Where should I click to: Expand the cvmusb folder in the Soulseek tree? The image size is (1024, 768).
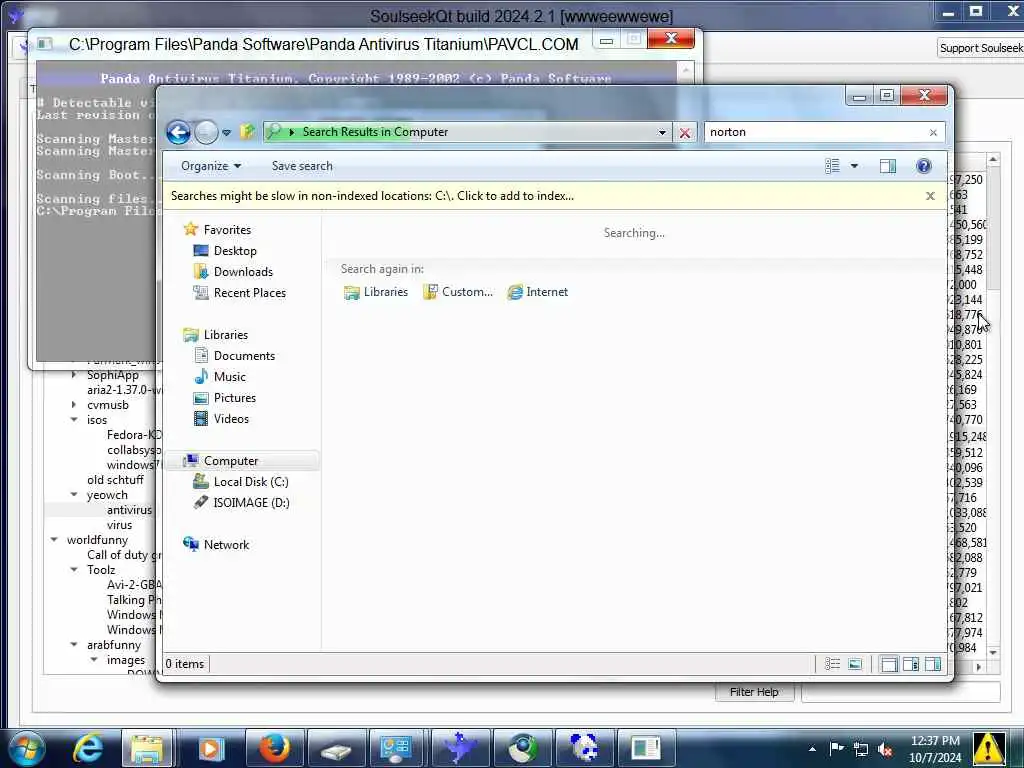pyautogui.click(x=74, y=405)
